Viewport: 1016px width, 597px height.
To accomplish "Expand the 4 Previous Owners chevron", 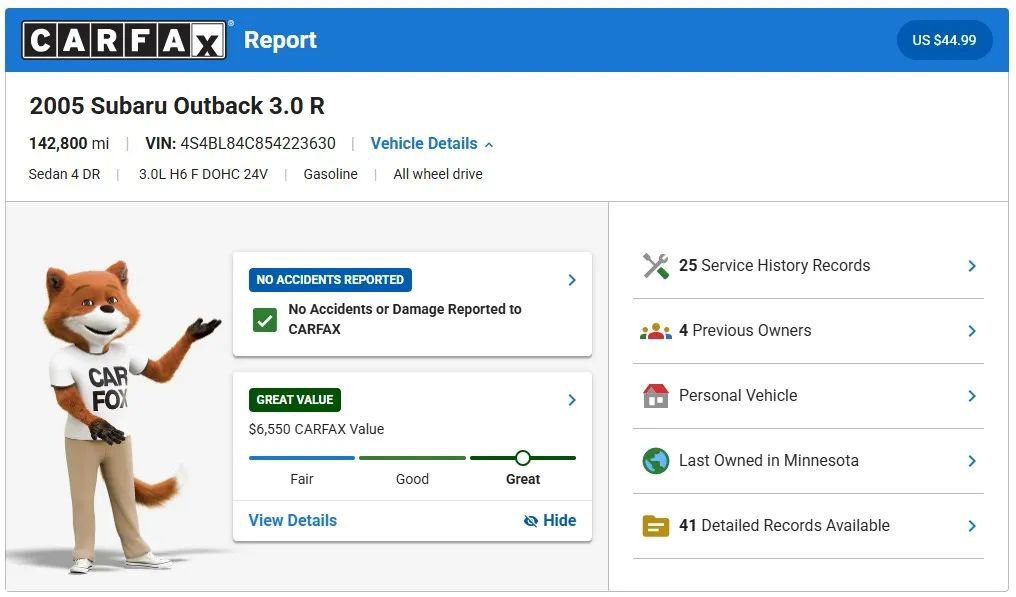I will click(x=971, y=331).
